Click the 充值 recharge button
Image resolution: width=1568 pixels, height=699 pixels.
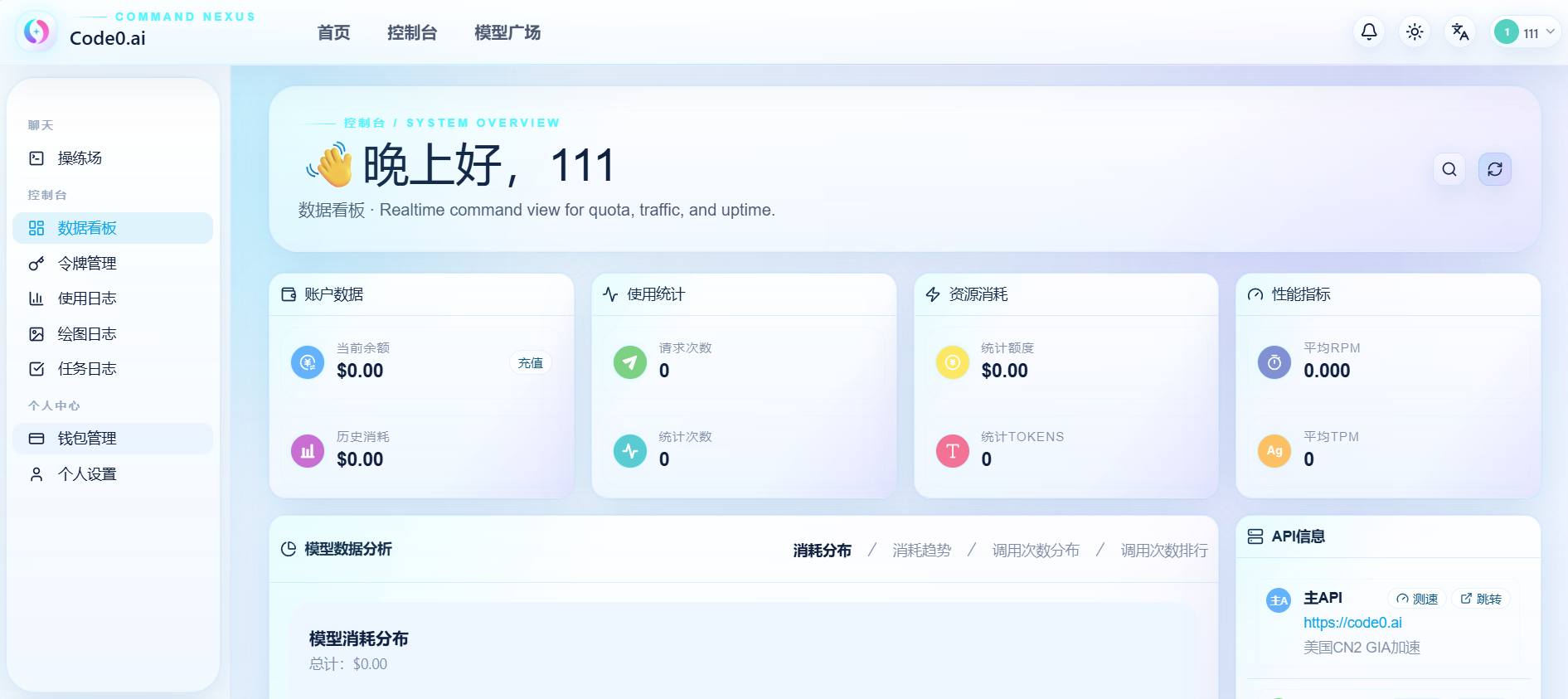click(x=530, y=363)
